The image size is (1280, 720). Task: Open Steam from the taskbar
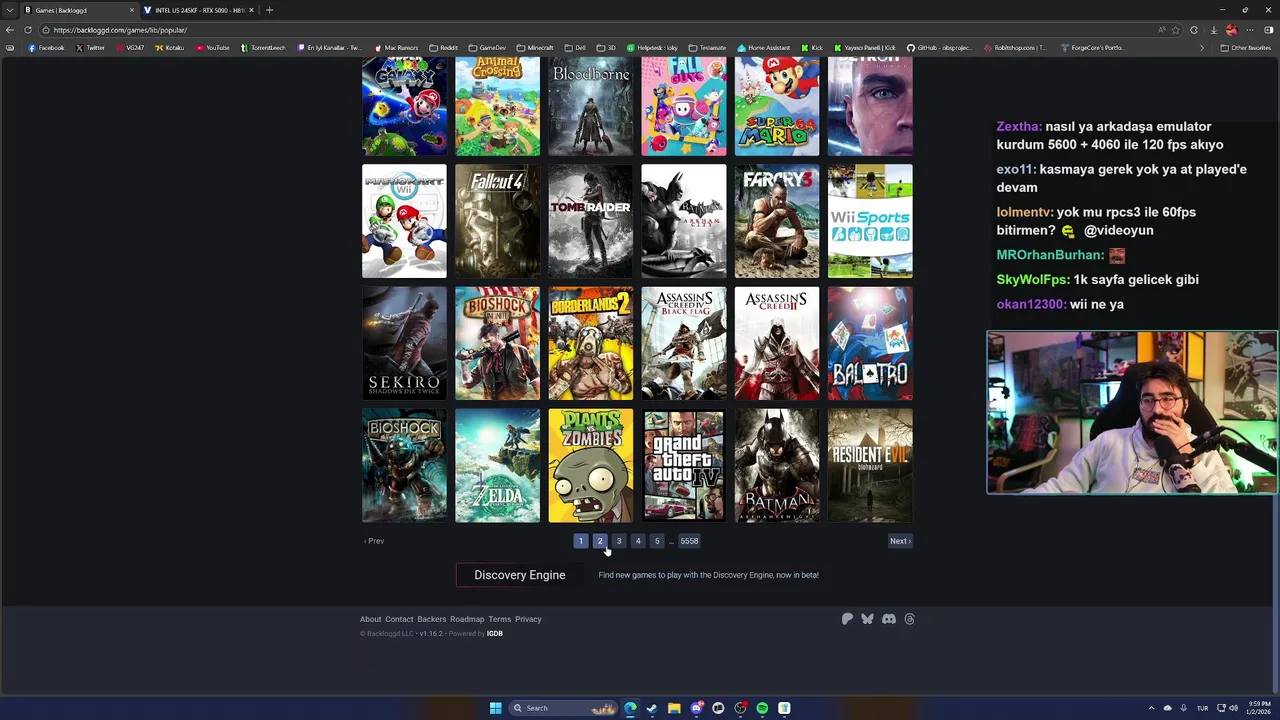pyautogui.click(x=652, y=708)
